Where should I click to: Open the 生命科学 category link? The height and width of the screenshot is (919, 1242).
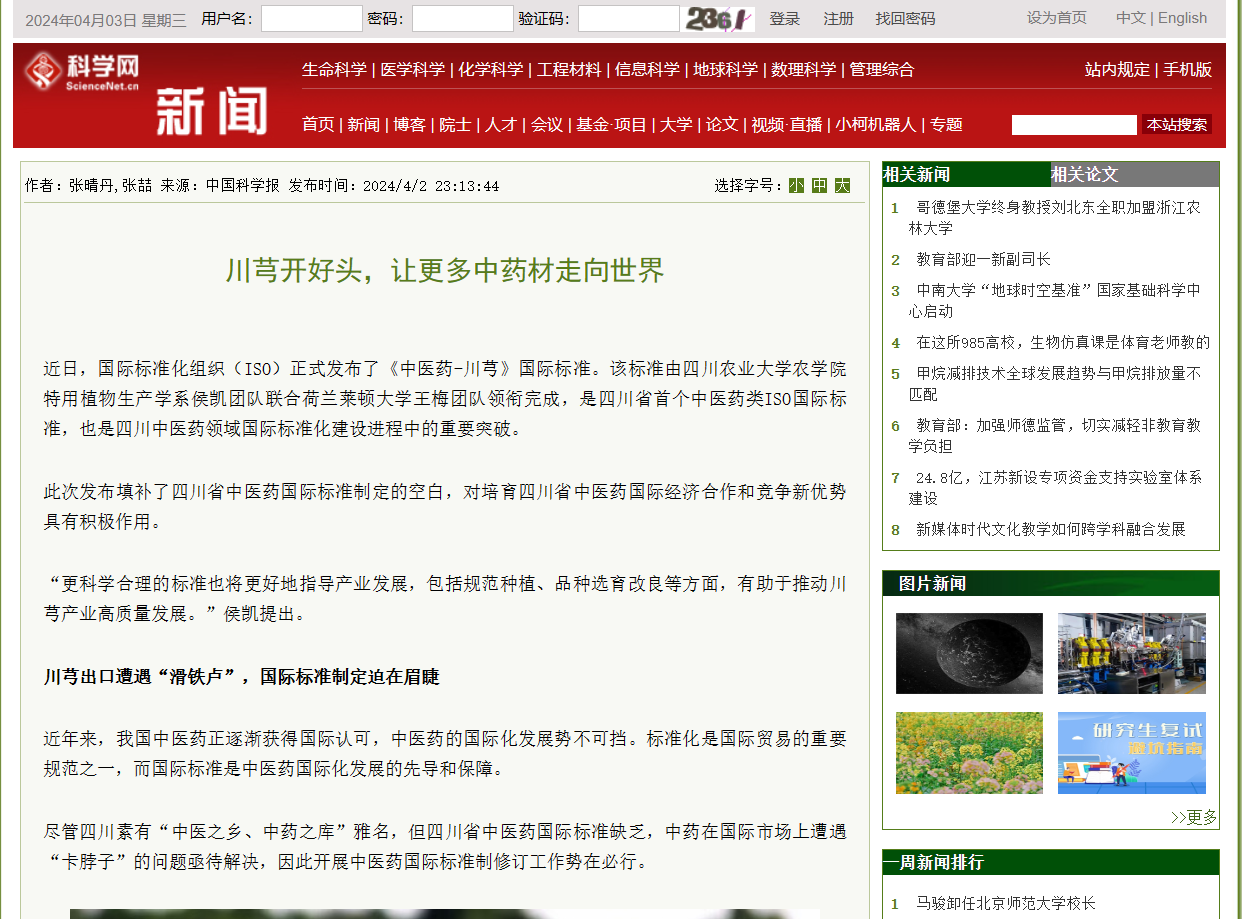334,69
